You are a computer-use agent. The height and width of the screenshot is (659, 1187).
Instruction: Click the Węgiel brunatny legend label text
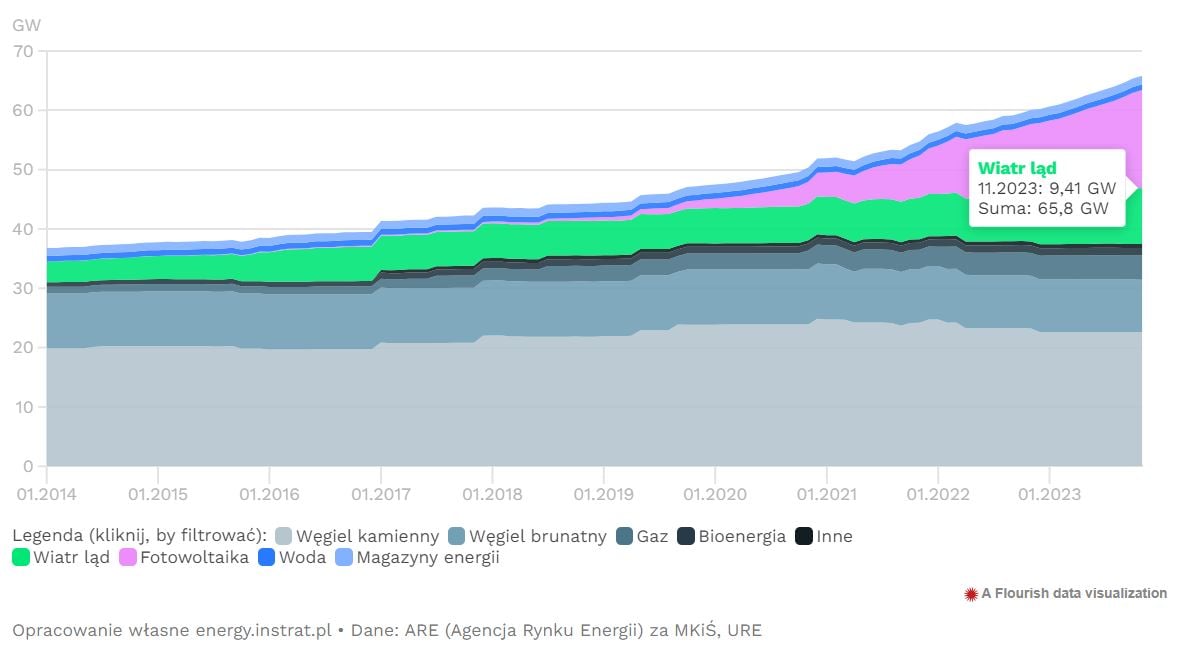point(537,536)
